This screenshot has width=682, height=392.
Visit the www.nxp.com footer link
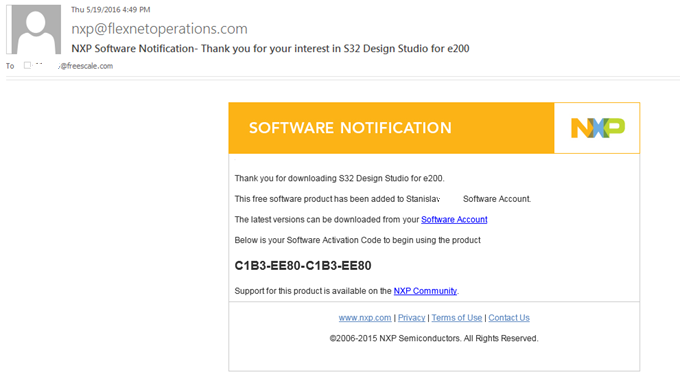[x=364, y=318]
